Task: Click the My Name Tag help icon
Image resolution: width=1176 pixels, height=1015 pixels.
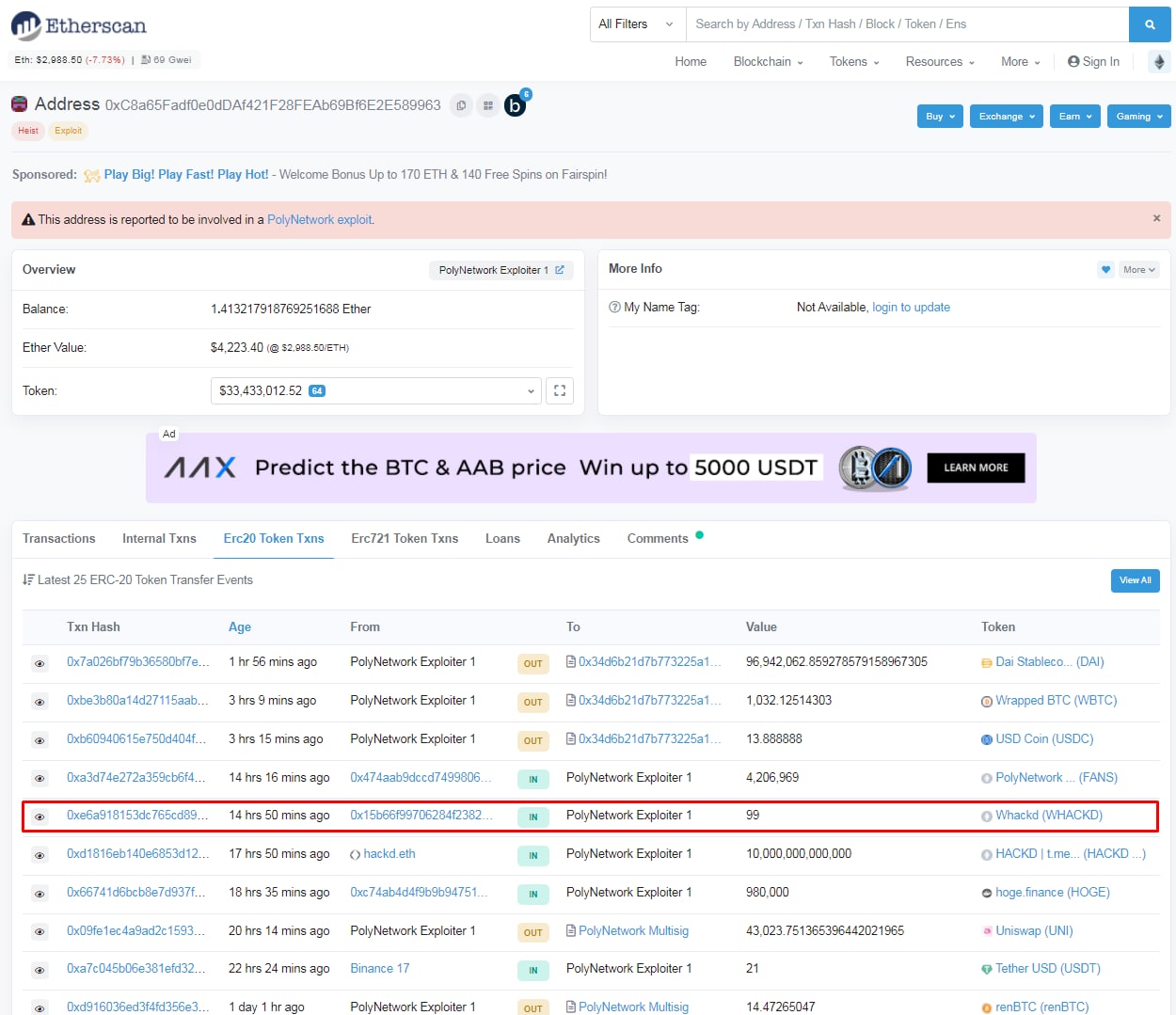Action: 614,307
